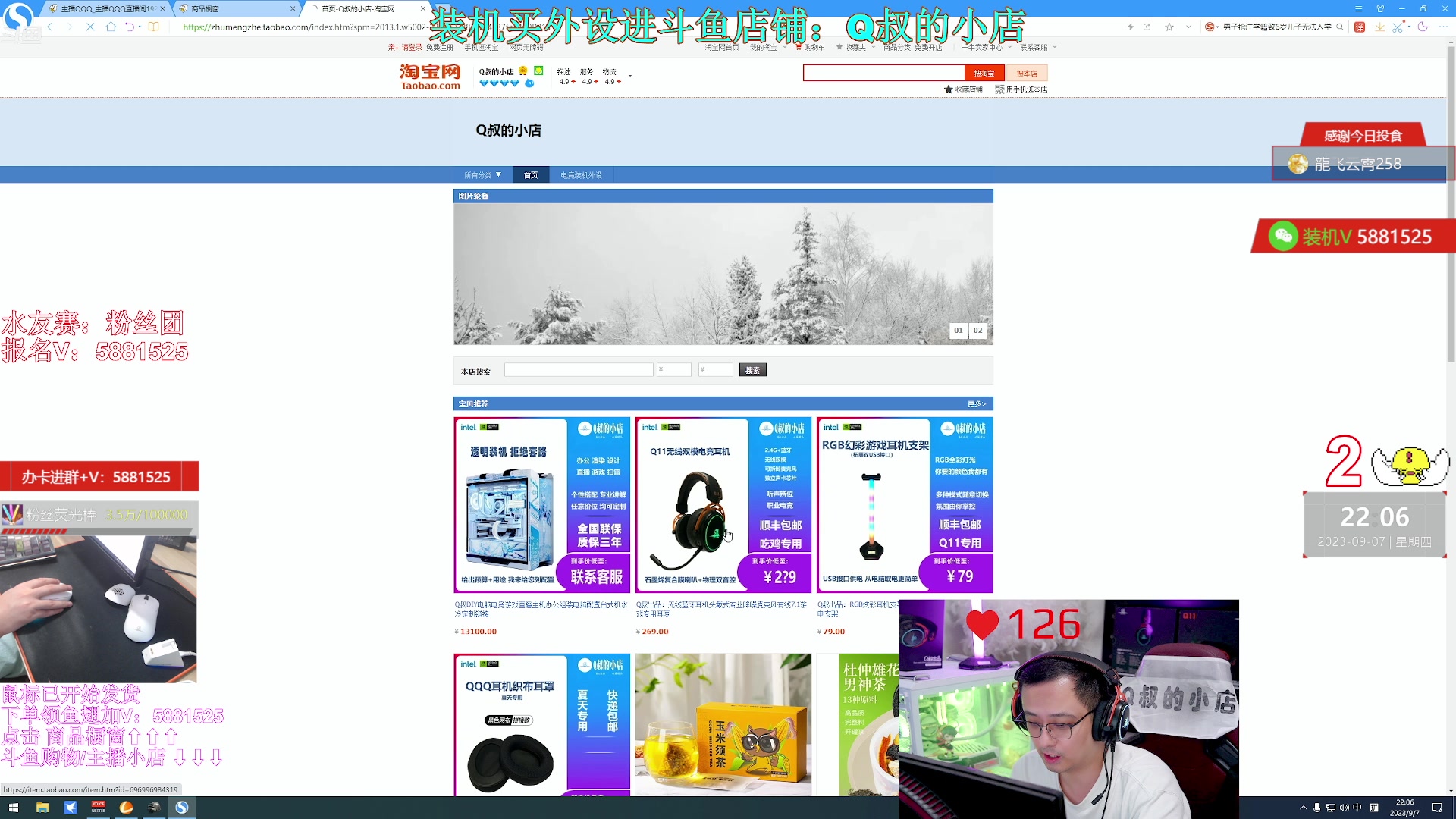Open the QQQ耳机织布耳罩 product image
This screenshot has height=819, width=1456.
(542, 725)
